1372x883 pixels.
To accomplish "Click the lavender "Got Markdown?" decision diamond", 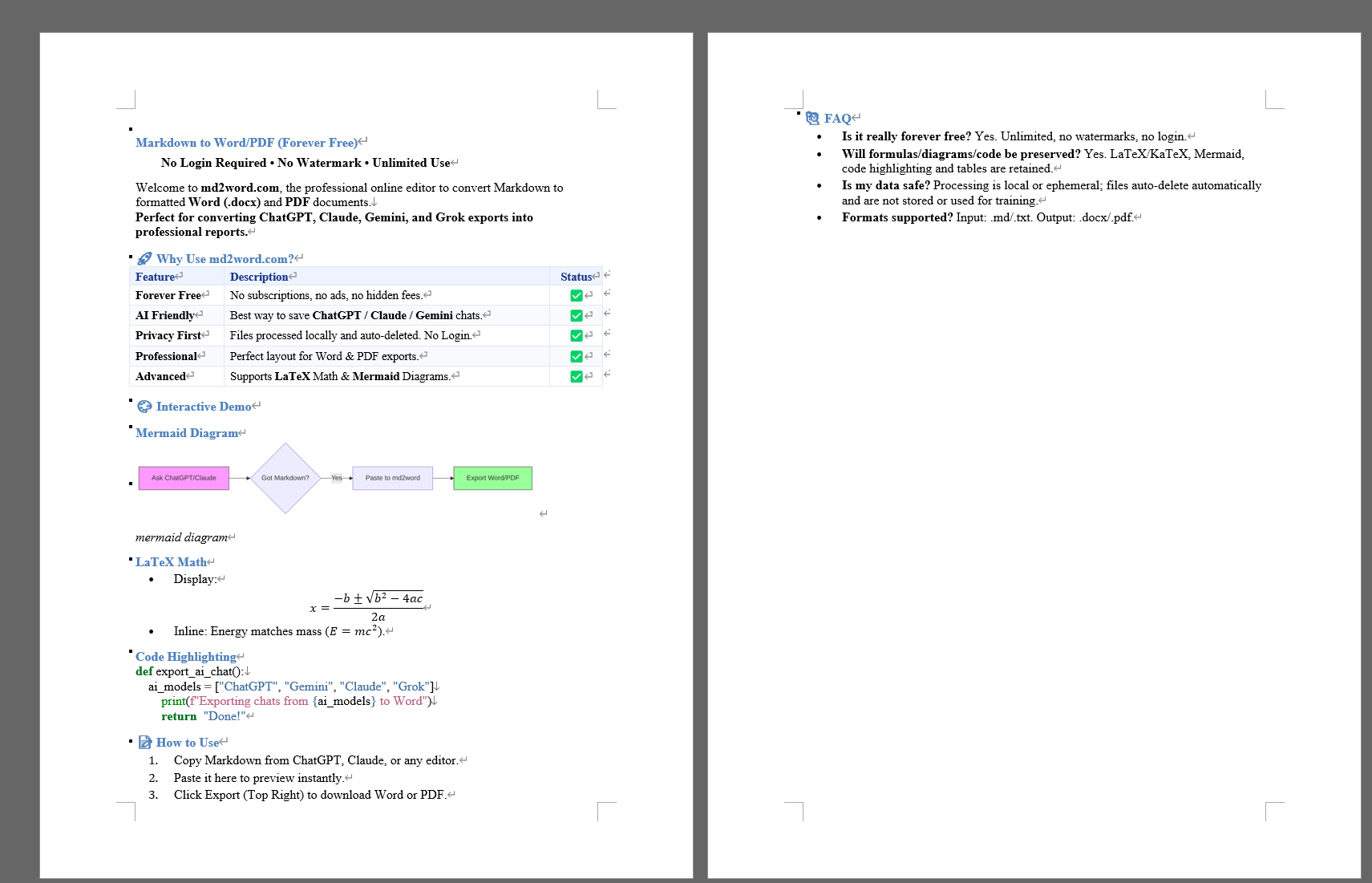I will click(x=285, y=478).
